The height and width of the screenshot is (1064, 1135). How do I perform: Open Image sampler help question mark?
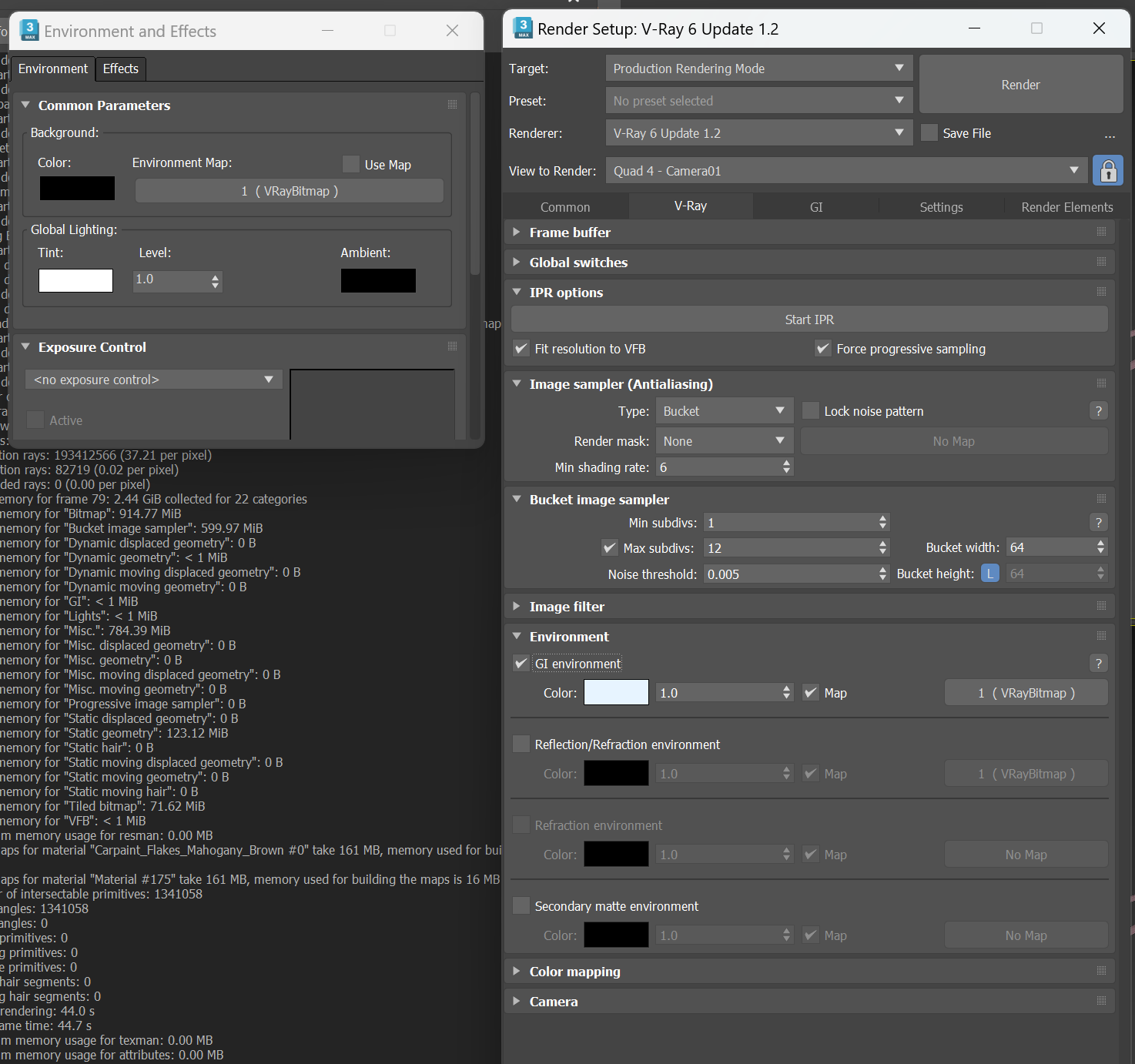pyautogui.click(x=1099, y=410)
